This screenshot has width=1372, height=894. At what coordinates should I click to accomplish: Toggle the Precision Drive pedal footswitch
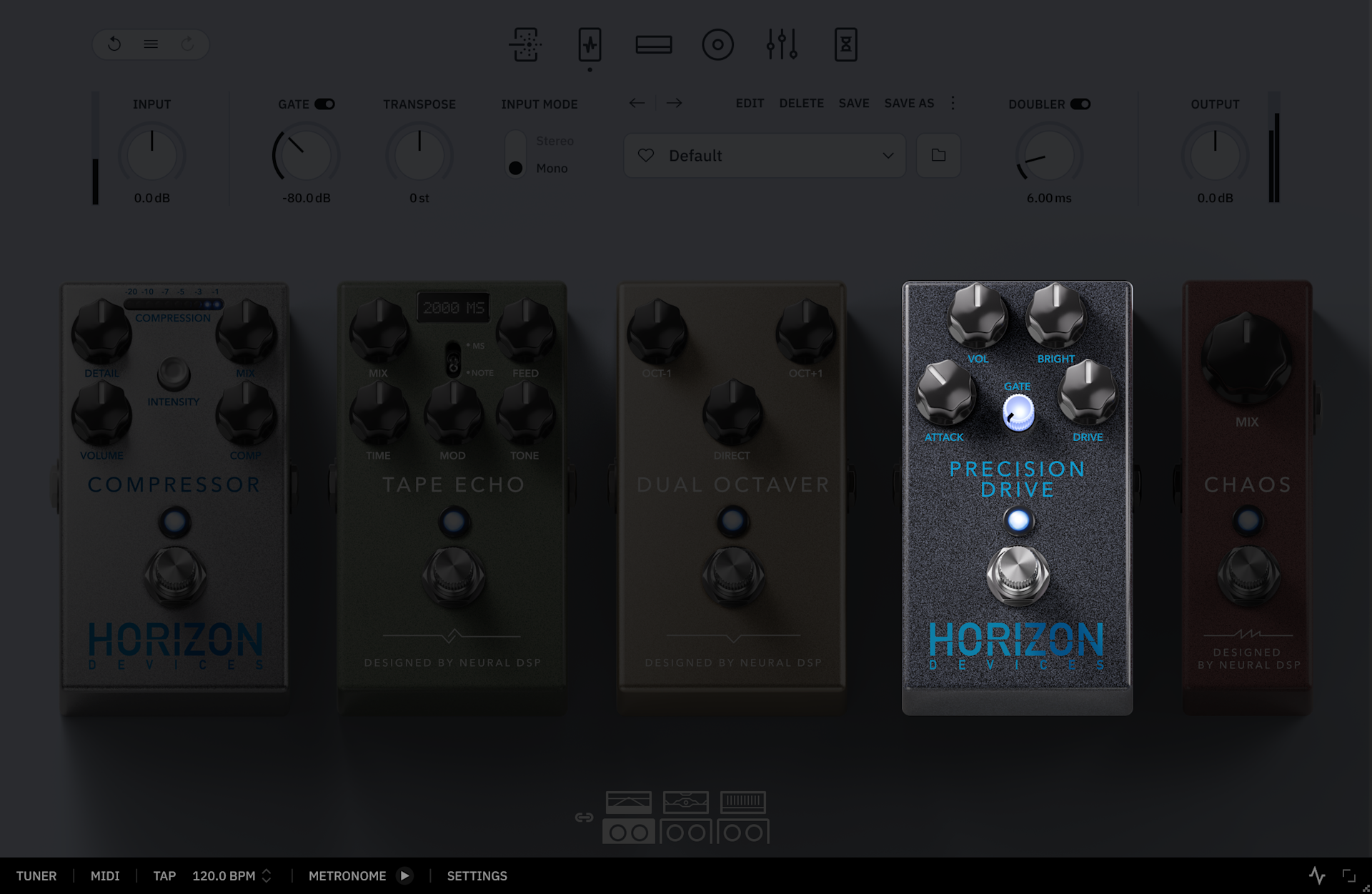point(1018,575)
